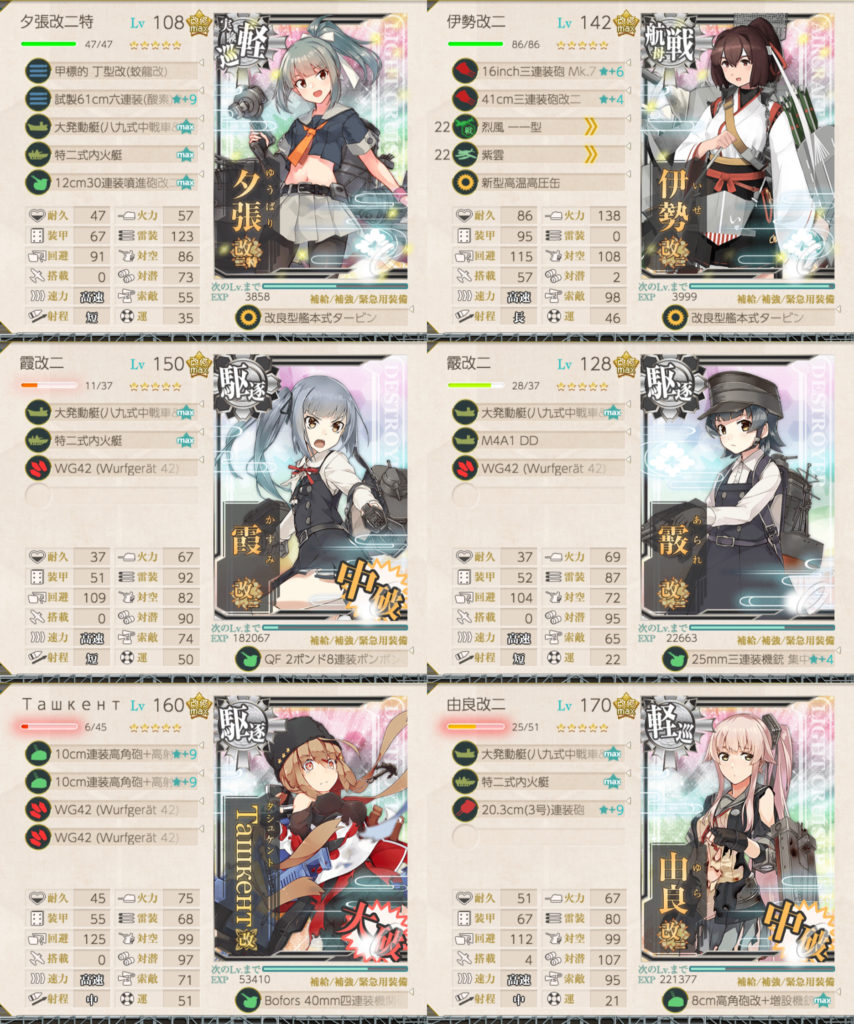
Task: Click Yura's 20.3cm(3号) gun icon
Action: coord(465,809)
